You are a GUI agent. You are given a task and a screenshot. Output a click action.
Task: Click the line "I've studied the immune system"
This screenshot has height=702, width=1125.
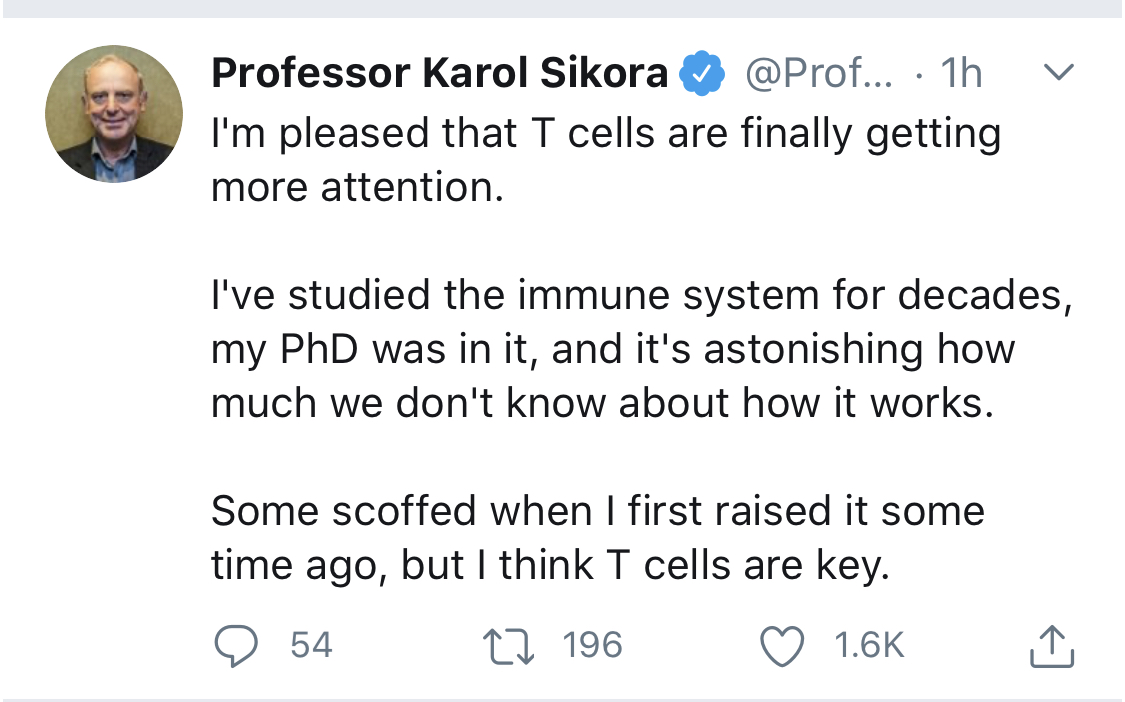[x=640, y=296]
